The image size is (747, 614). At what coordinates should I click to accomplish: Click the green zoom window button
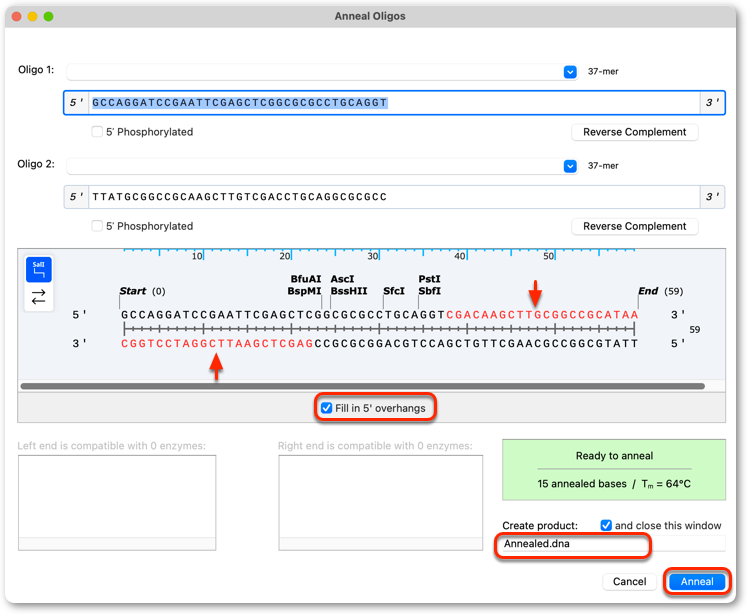tap(49, 16)
